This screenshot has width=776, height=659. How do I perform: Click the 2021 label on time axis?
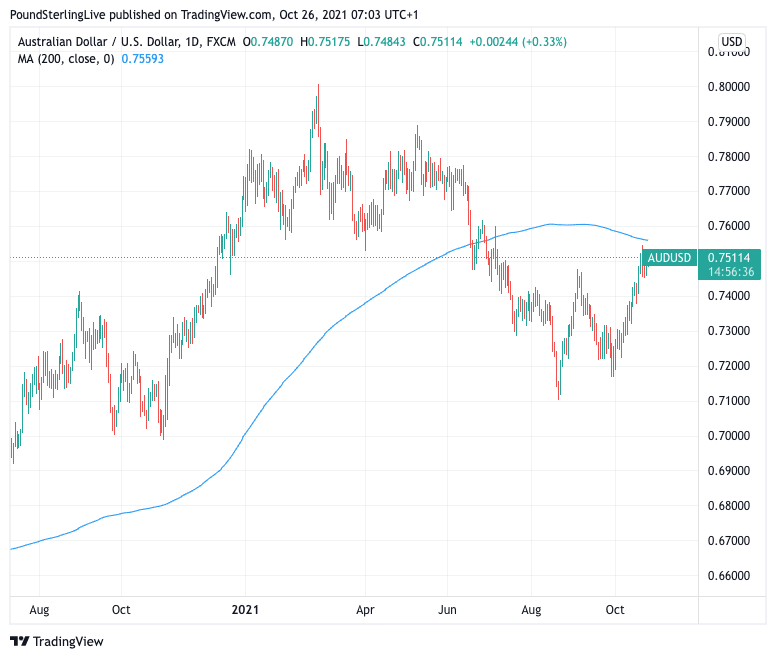coord(246,608)
